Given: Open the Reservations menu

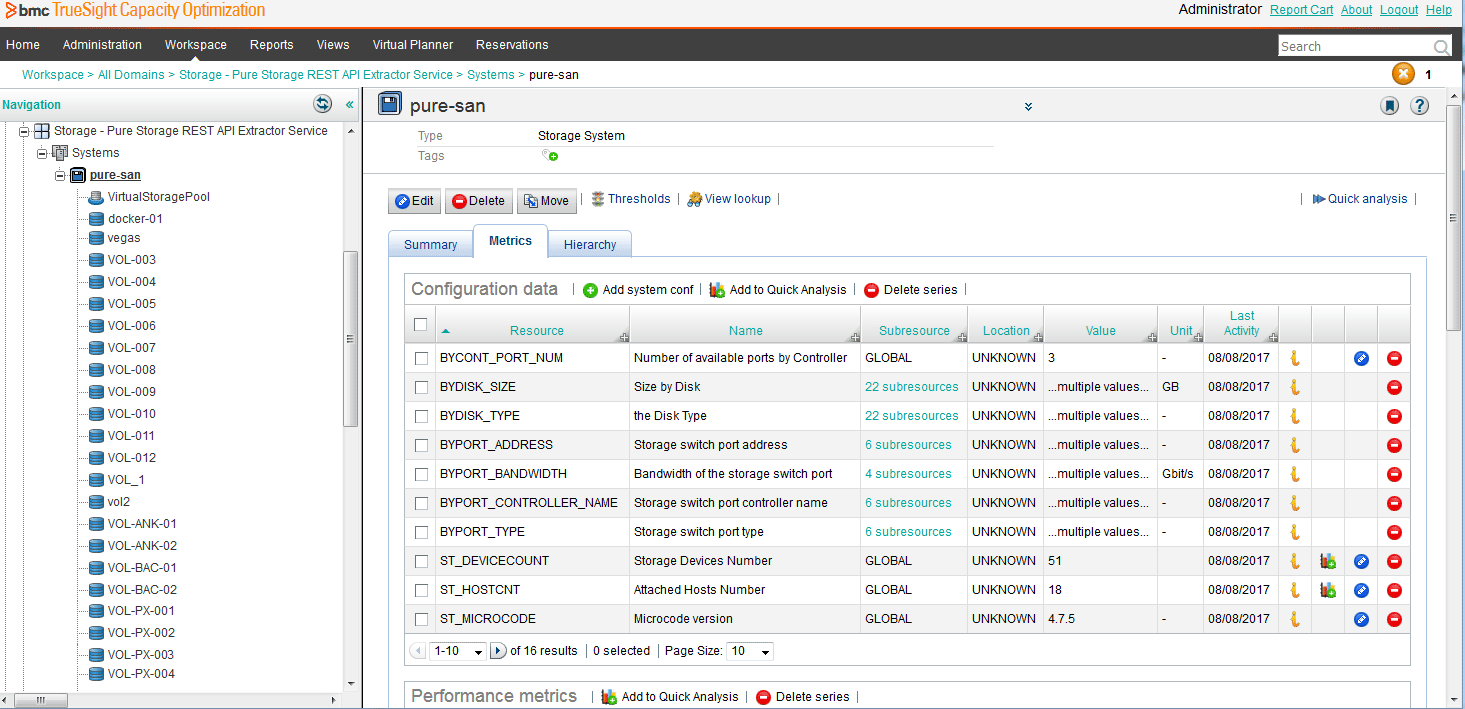Looking at the screenshot, I should click(512, 45).
